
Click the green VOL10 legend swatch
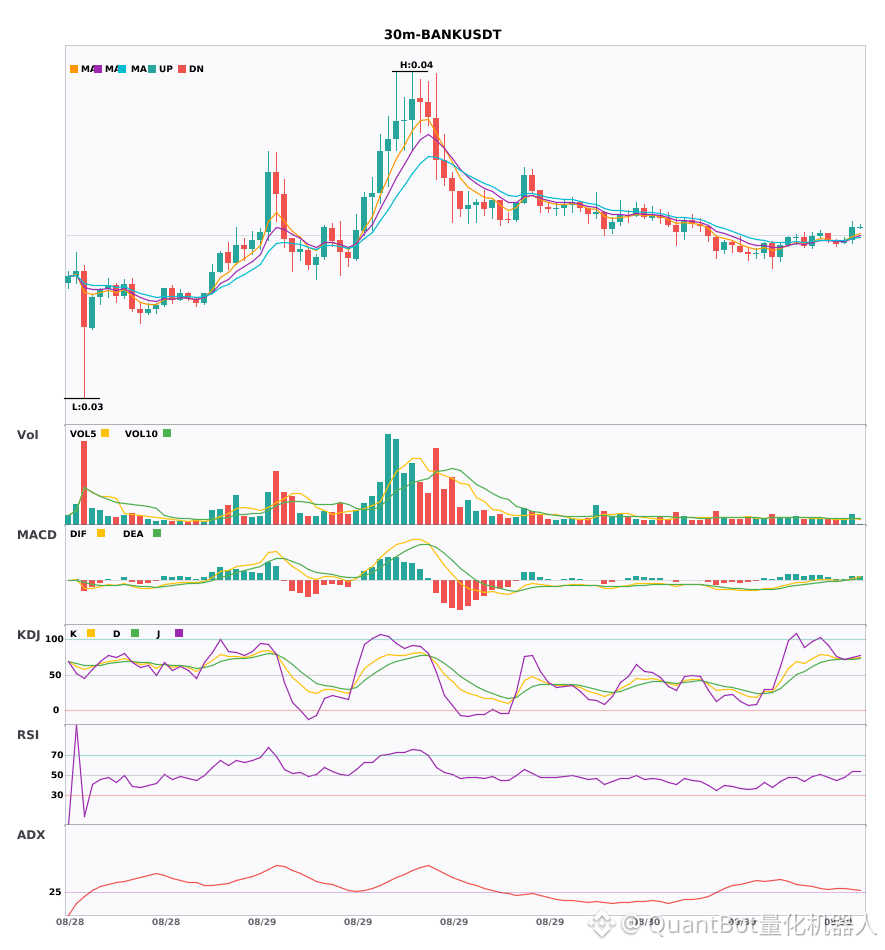[x=167, y=433]
